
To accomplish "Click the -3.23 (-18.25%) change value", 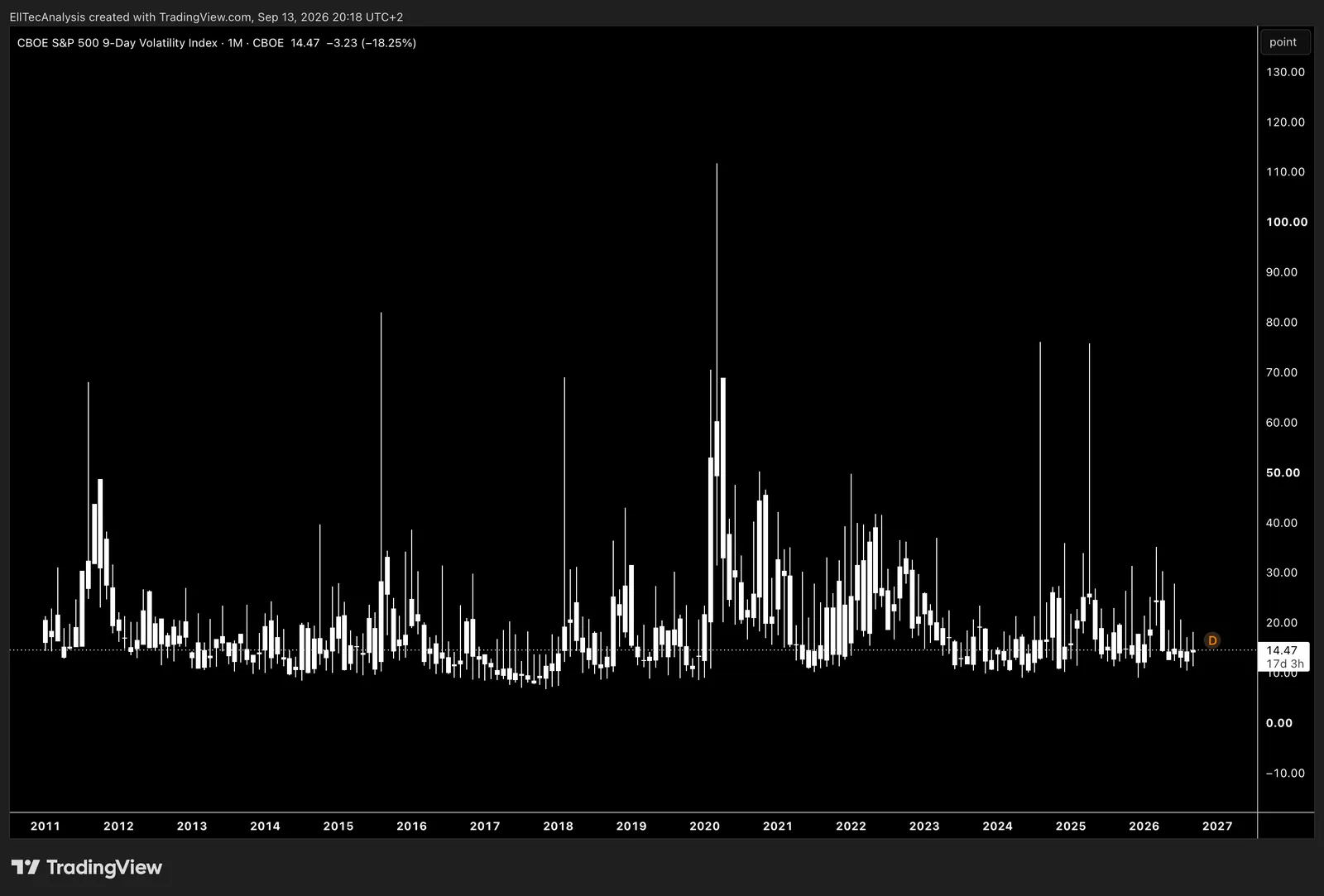I will click(371, 43).
